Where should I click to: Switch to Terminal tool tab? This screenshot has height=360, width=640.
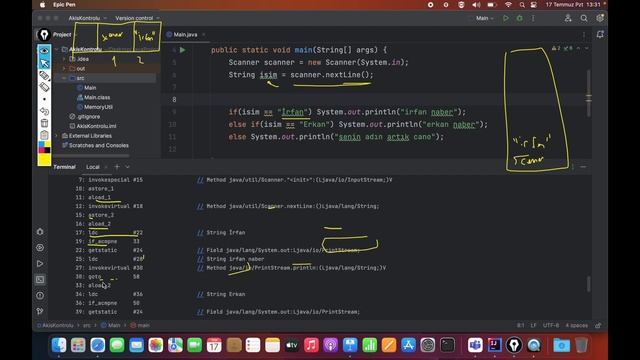(x=64, y=167)
